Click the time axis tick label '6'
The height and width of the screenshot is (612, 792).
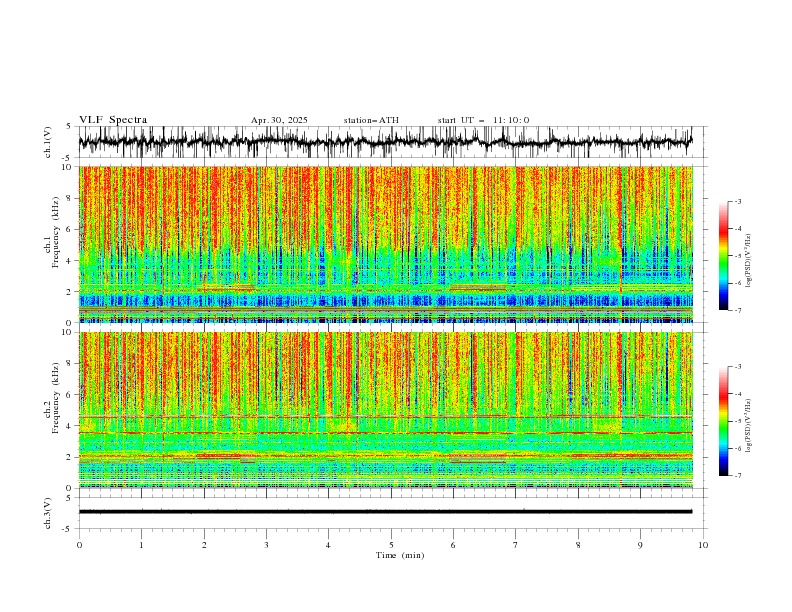pos(453,545)
